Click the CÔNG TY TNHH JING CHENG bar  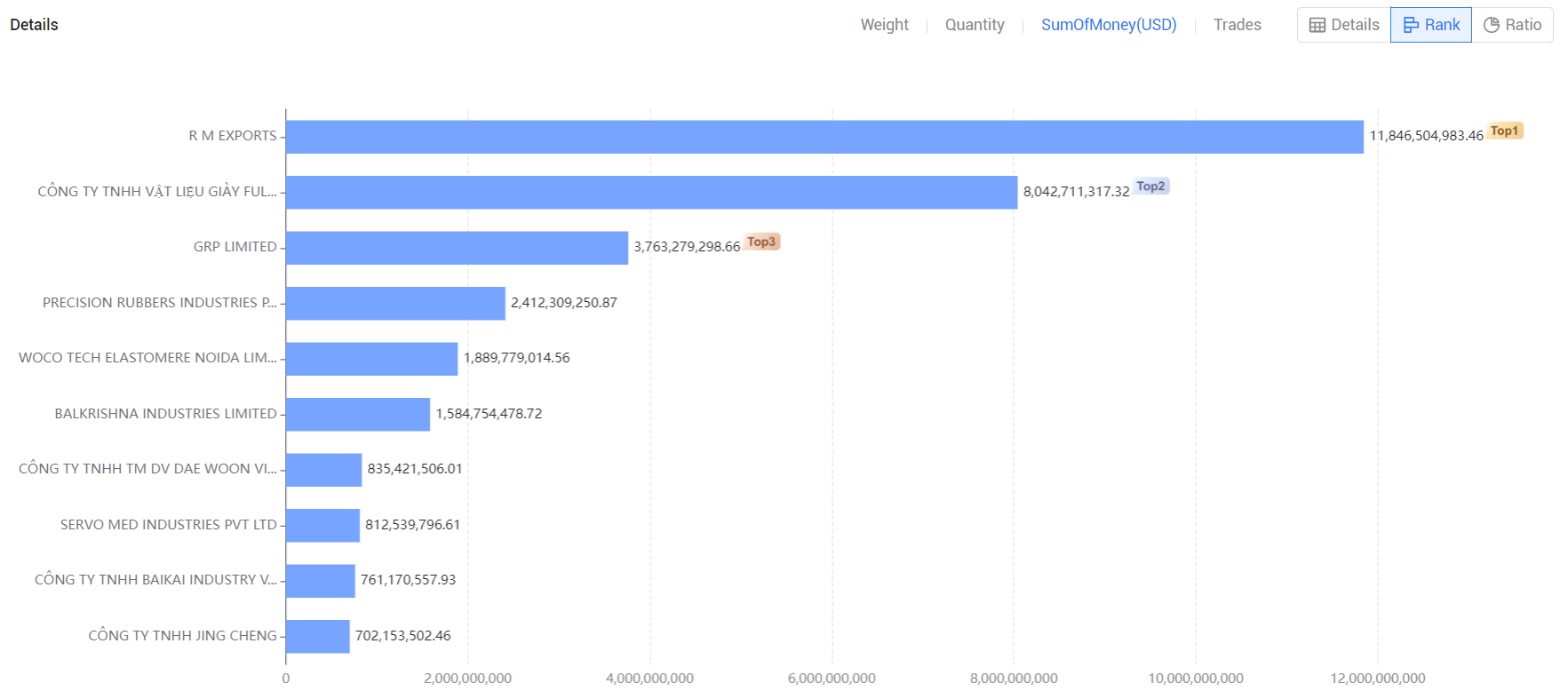[x=317, y=637]
